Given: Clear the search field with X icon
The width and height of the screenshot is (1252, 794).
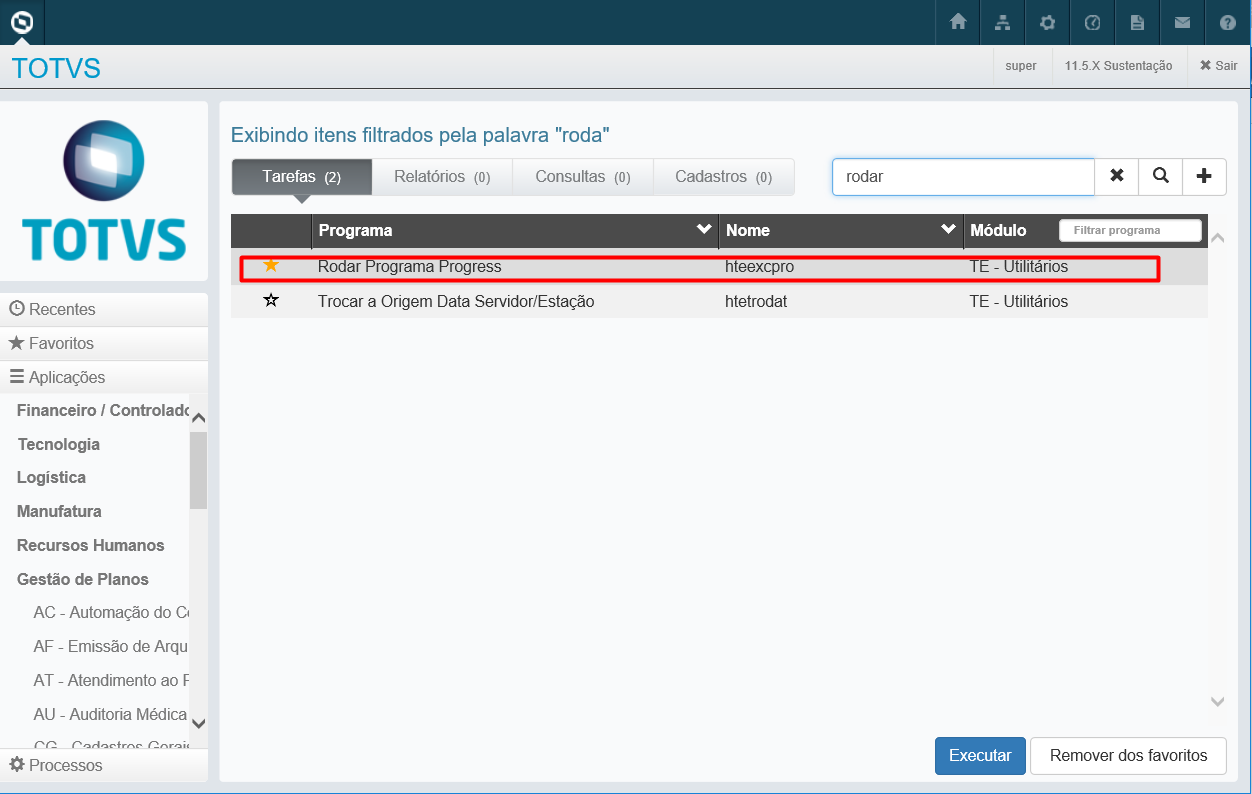Looking at the screenshot, I should point(1117,176).
